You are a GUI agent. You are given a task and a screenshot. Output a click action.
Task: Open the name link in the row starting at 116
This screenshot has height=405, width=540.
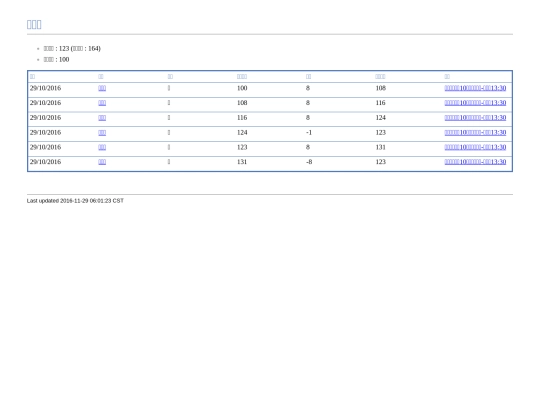(102, 118)
